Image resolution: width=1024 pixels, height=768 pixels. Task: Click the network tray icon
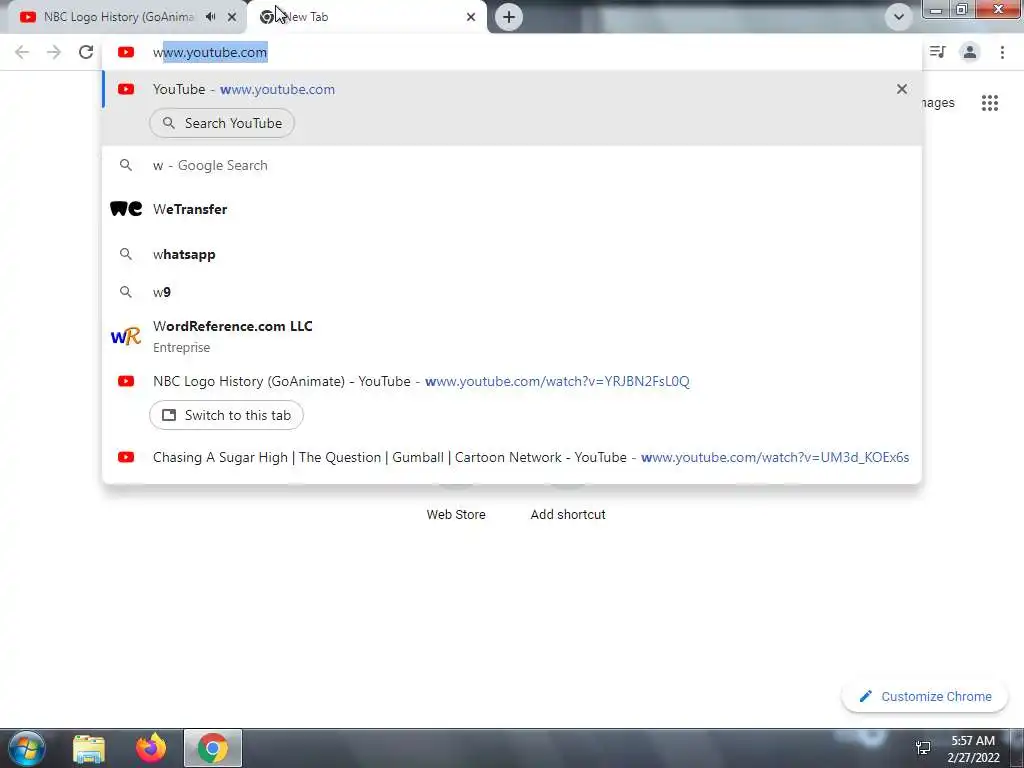click(x=923, y=748)
